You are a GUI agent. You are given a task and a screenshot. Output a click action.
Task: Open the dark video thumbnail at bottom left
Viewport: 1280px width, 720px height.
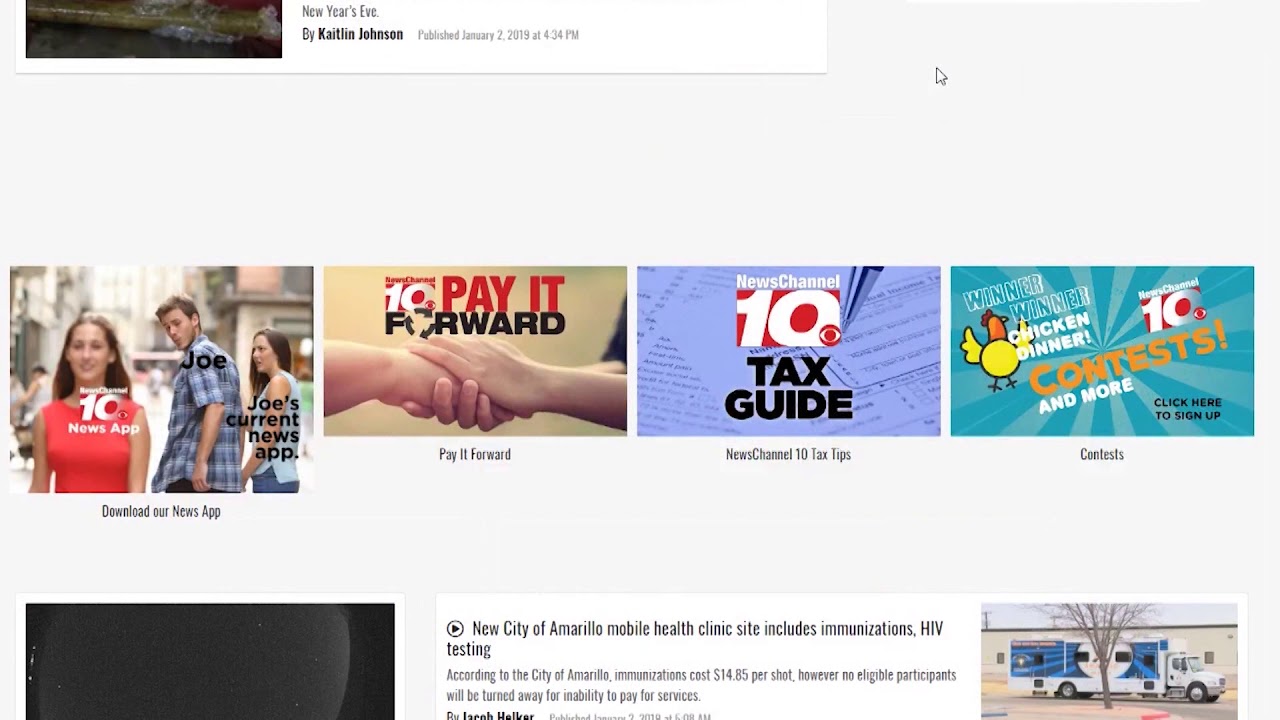point(210,661)
